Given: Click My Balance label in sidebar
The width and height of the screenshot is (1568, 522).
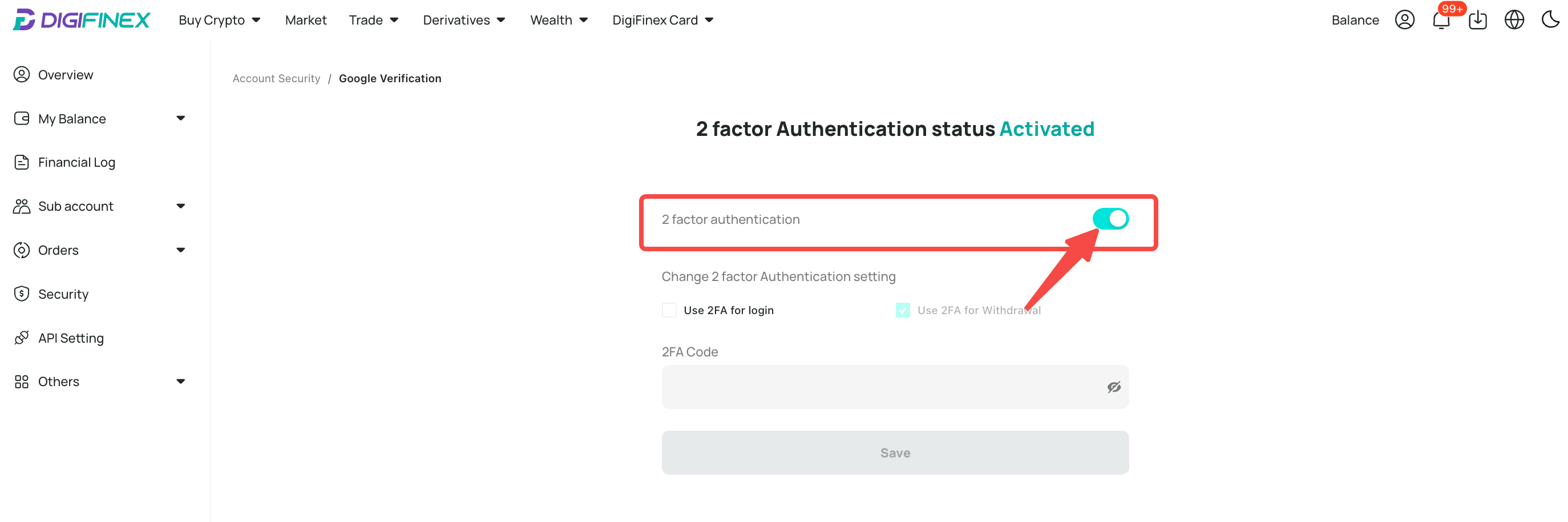Looking at the screenshot, I should click(72, 118).
